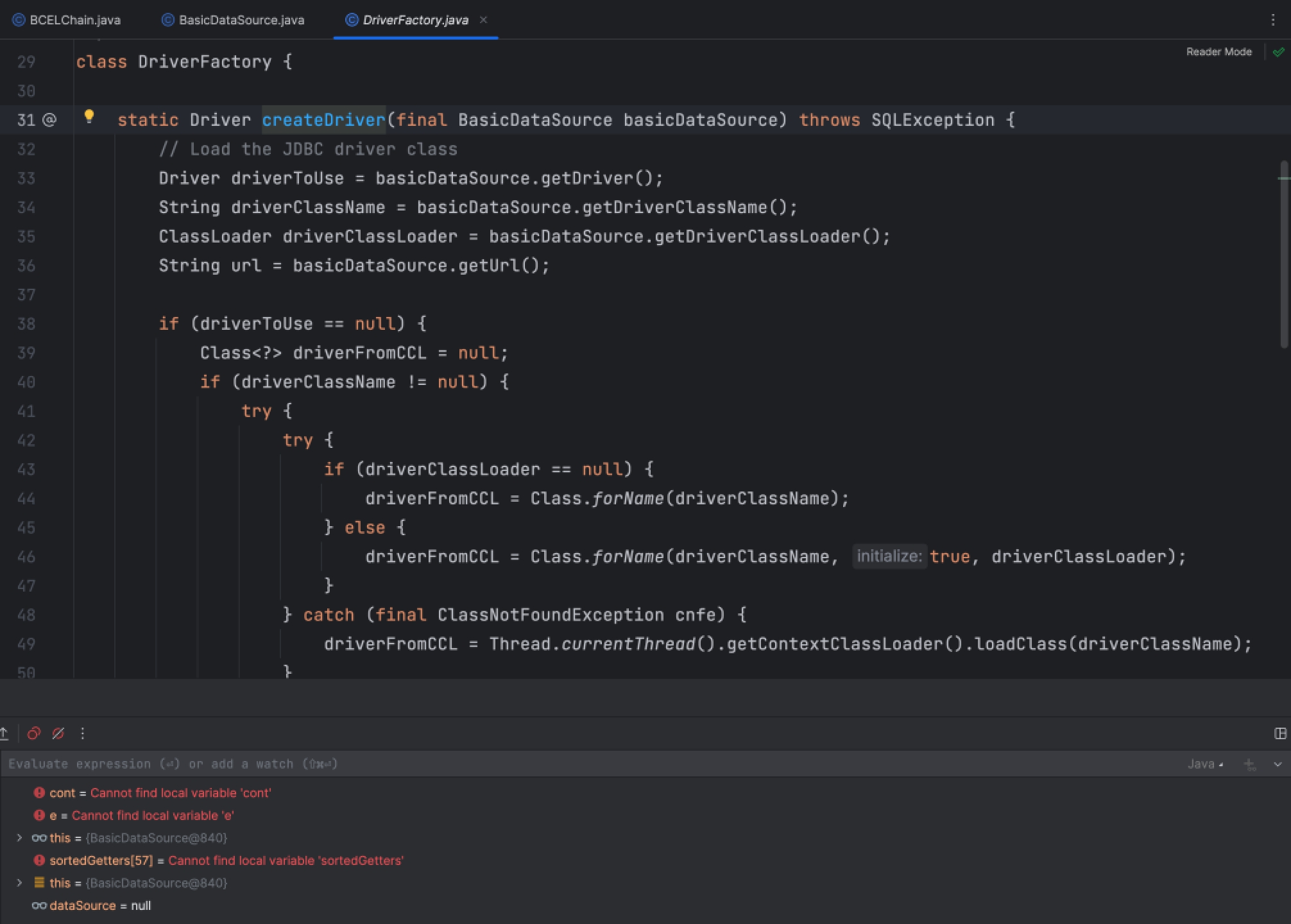Click line number 44 in the gutter
1291x924 pixels.
coord(26,499)
